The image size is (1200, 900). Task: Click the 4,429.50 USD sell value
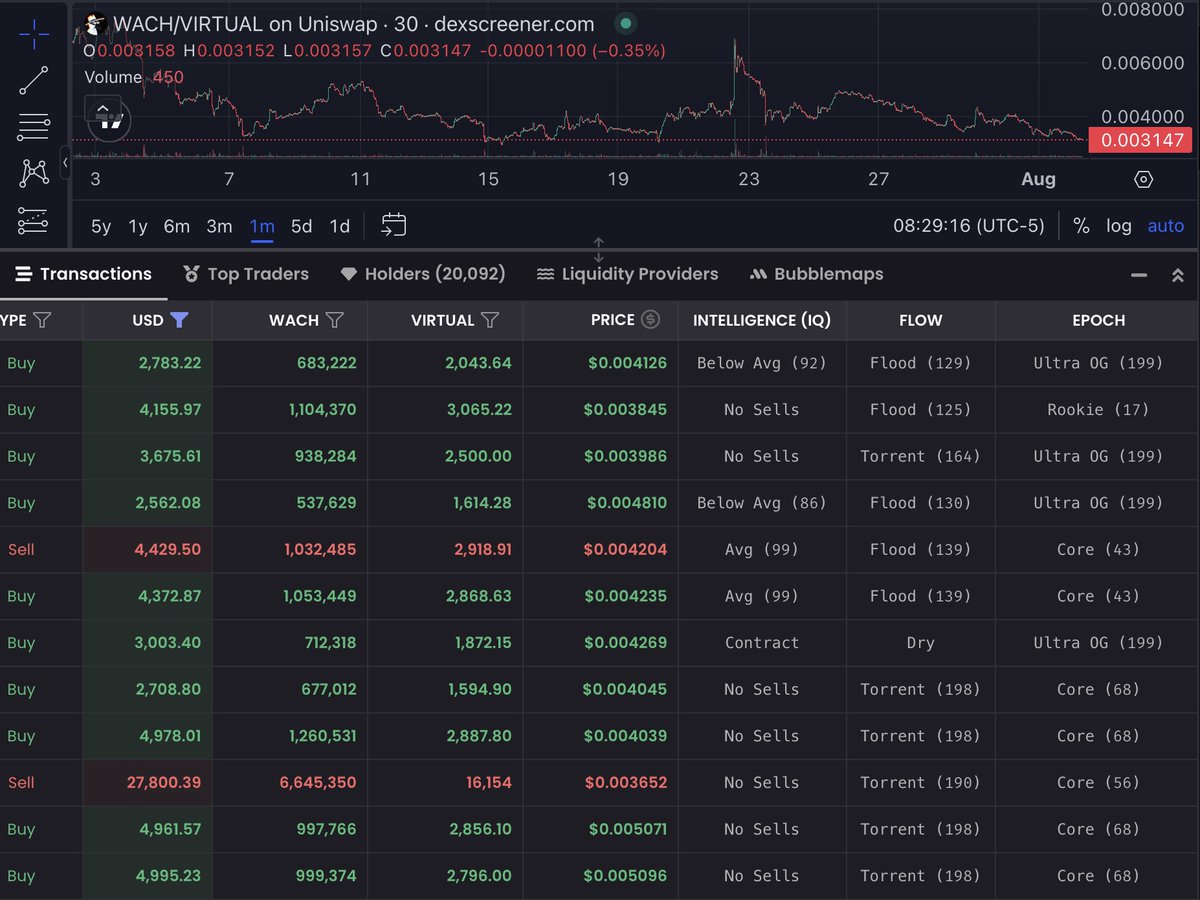click(169, 549)
